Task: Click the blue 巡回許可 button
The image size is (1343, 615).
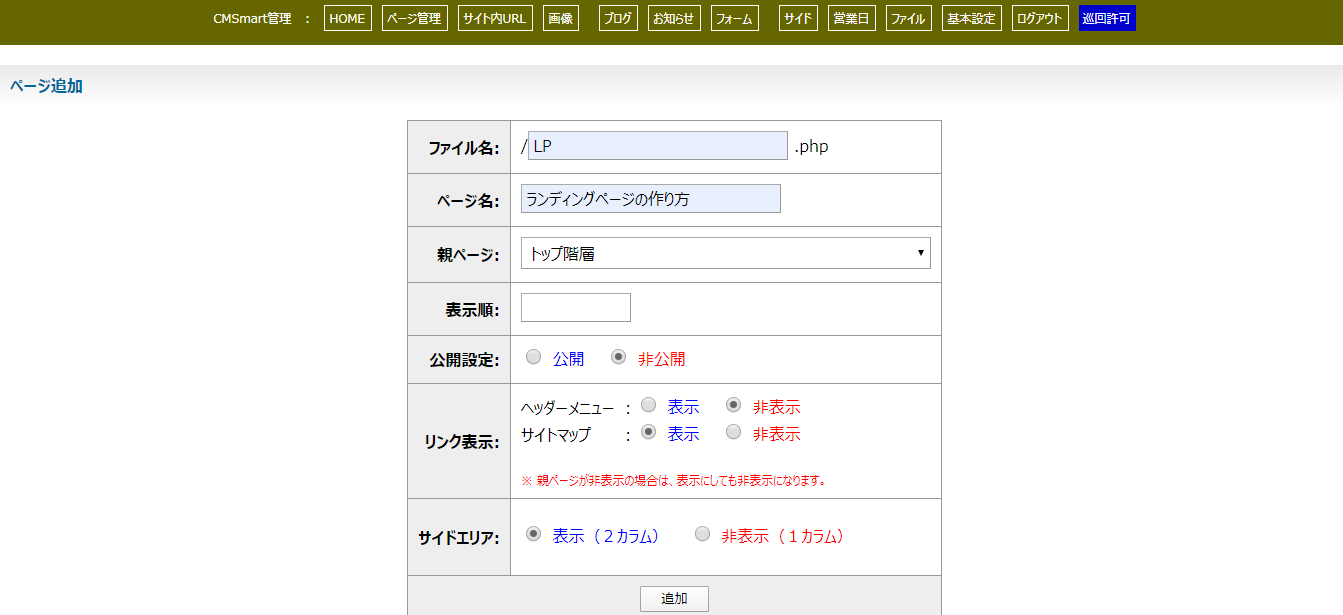Action: [1107, 18]
